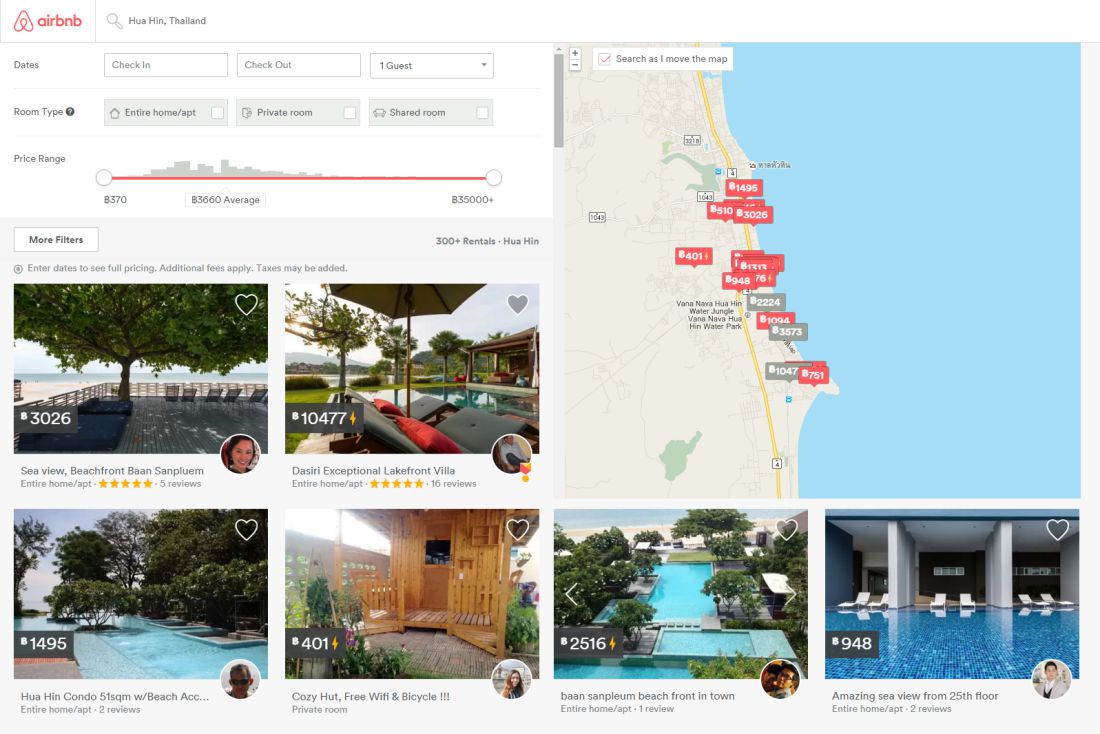Show next photo of baan sanpleum listing
The width and height of the screenshot is (1100, 734).
790,594
